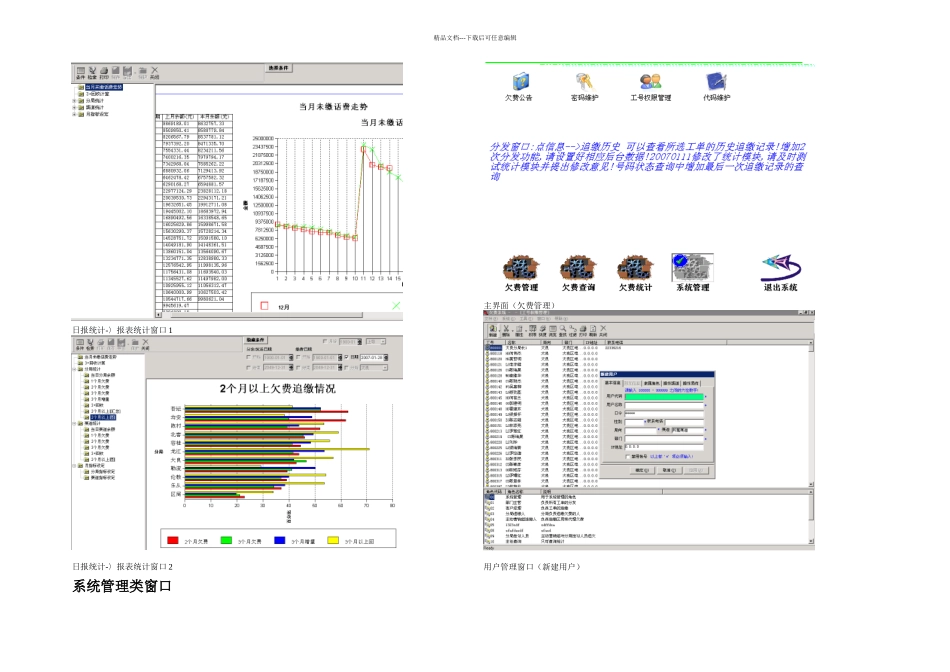
Task: Click 查找 magnifier icon in user management toolbar
Action: tap(563, 330)
